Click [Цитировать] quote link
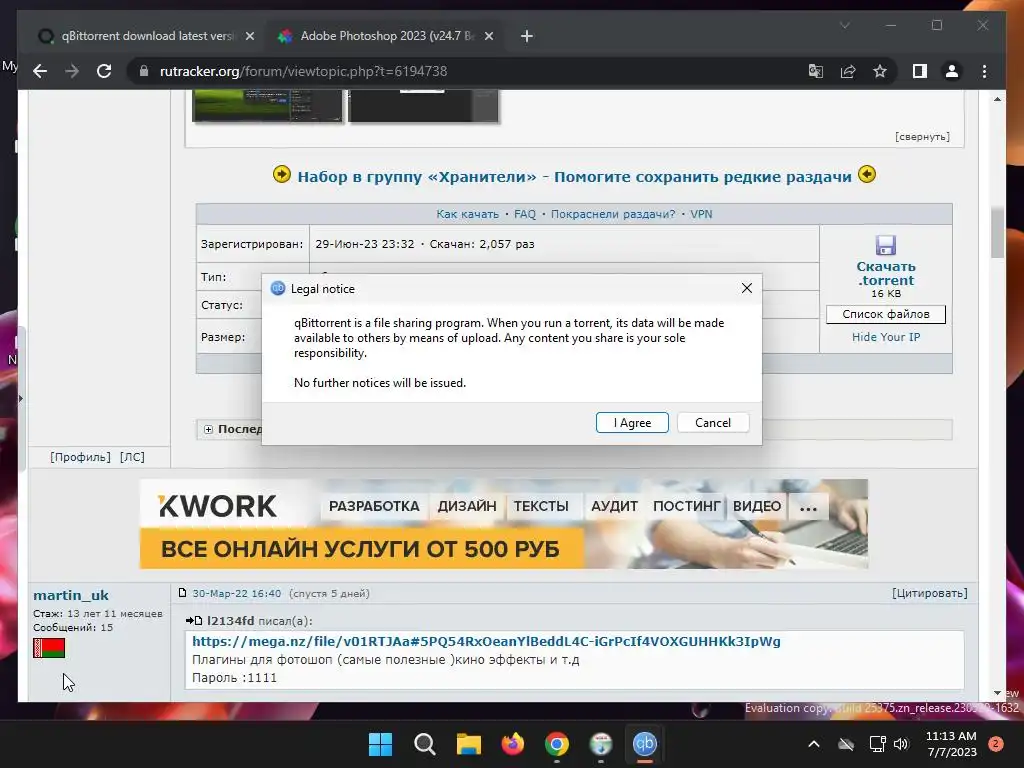Screen dimensions: 1024x768 tap(929, 593)
